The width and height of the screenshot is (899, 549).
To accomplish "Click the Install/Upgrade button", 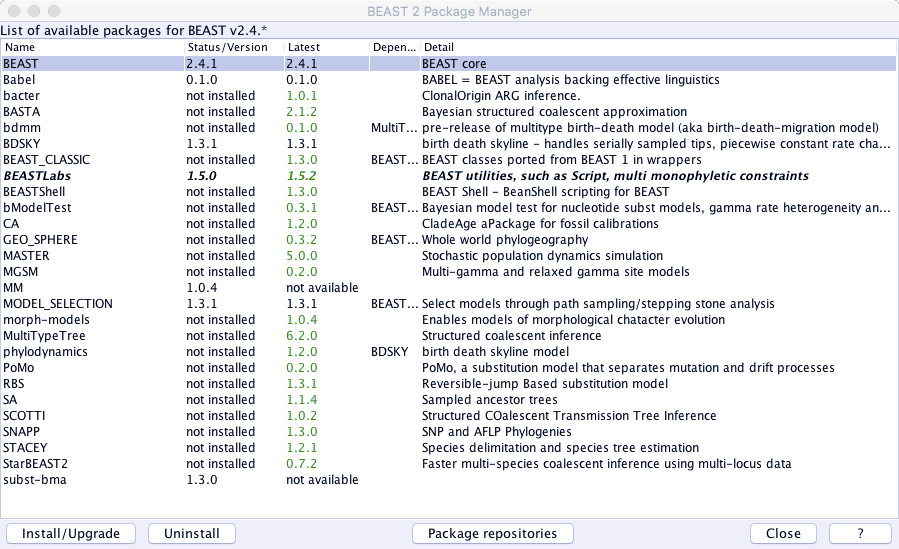I will (x=71, y=534).
